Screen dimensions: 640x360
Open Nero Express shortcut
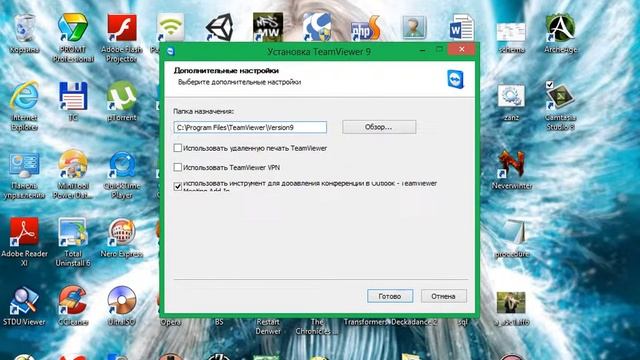click(x=122, y=233)
